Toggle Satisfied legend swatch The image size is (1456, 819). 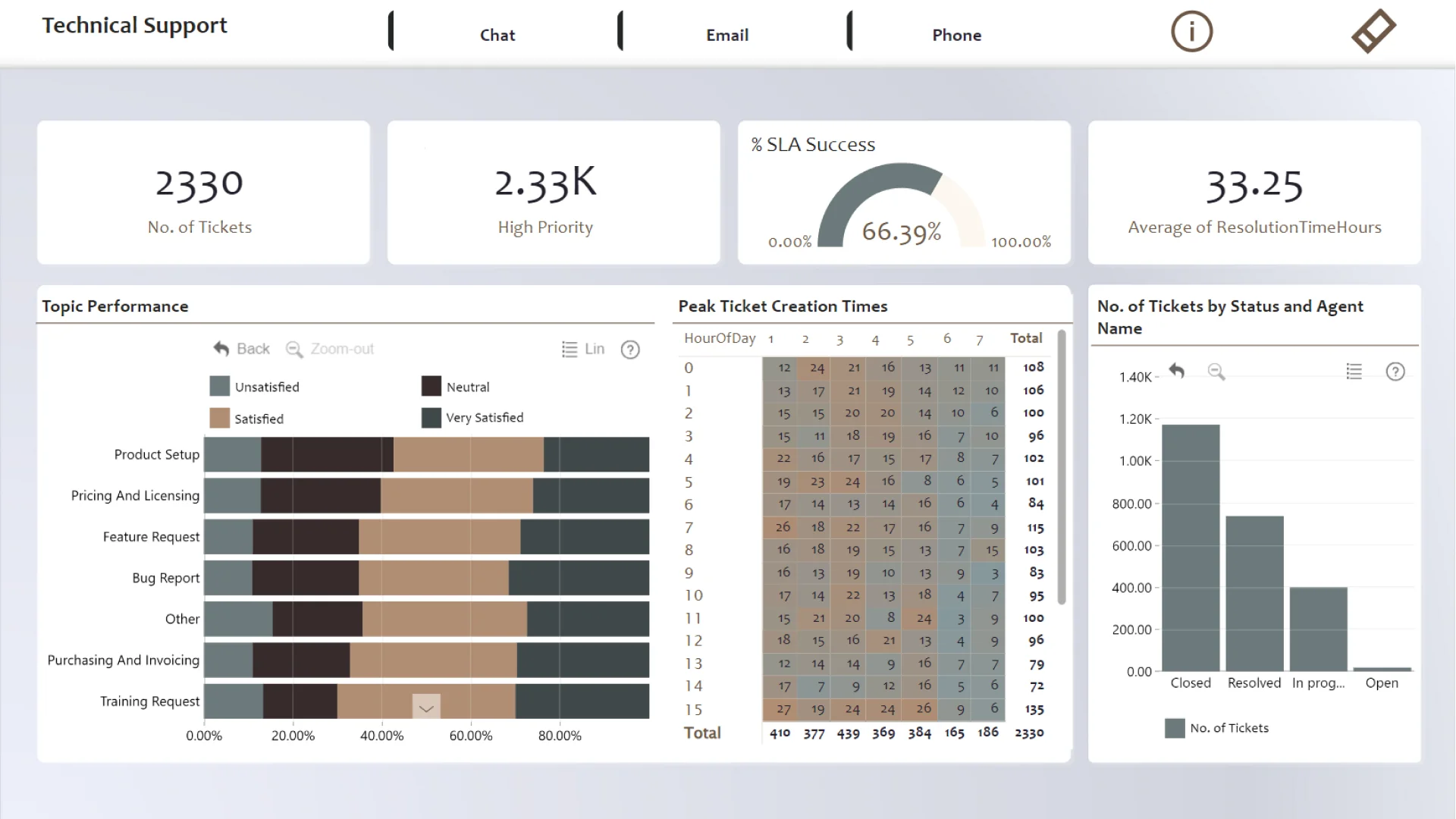coord(219,418)
